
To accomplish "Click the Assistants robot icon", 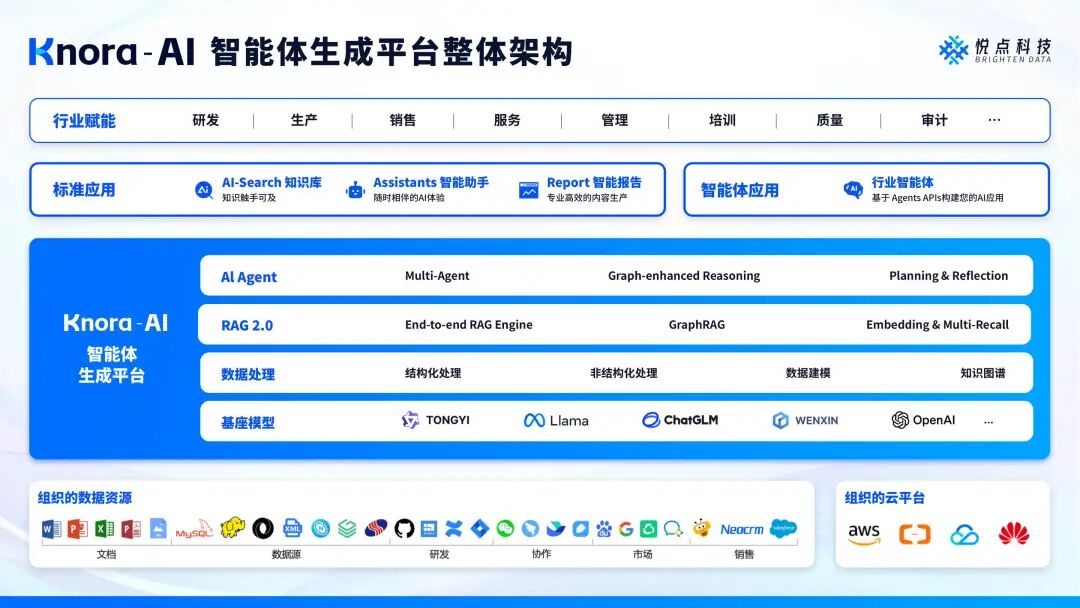I will pyautogui.click(x=355, y=189).
